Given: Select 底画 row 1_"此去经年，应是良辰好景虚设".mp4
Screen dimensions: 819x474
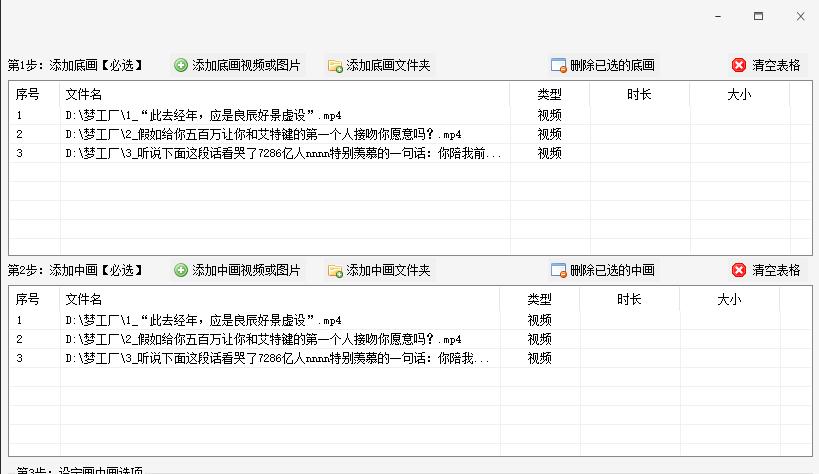Looking at the screenshot, I should pyautogui.click(x=203, y=115).
